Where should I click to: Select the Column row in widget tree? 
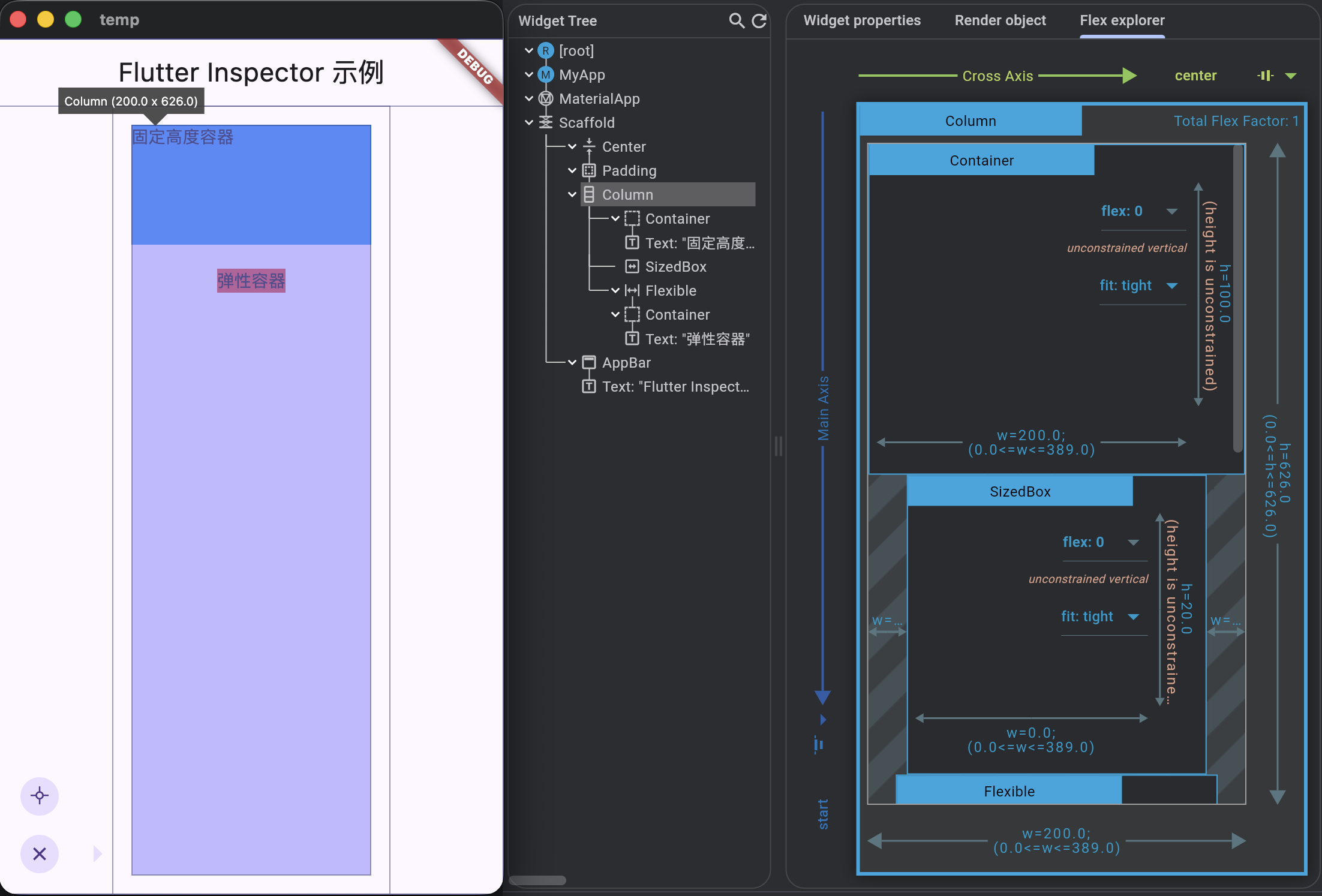click(x=668, y=195)
